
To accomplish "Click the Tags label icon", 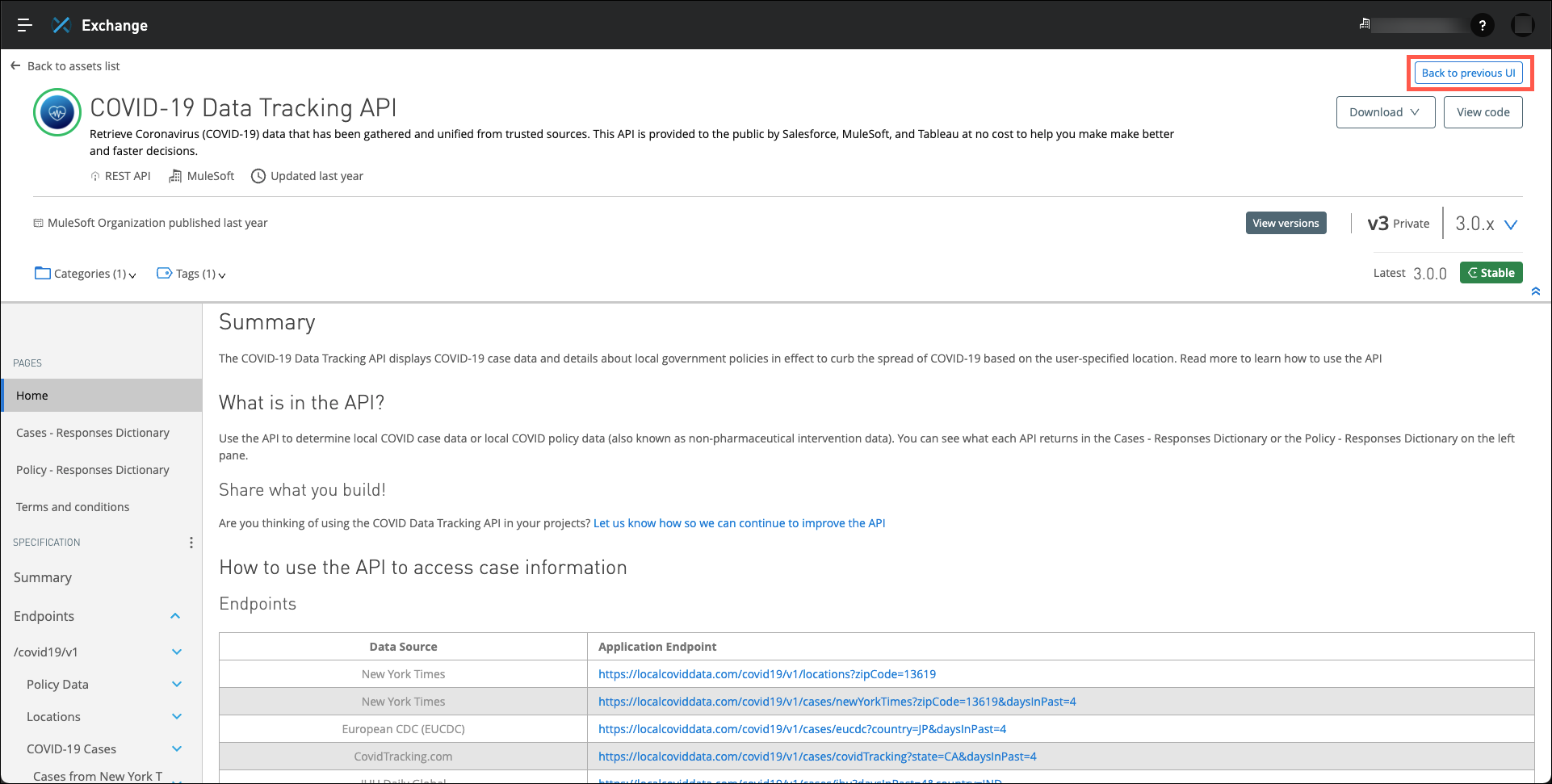I will click(165, 273).
